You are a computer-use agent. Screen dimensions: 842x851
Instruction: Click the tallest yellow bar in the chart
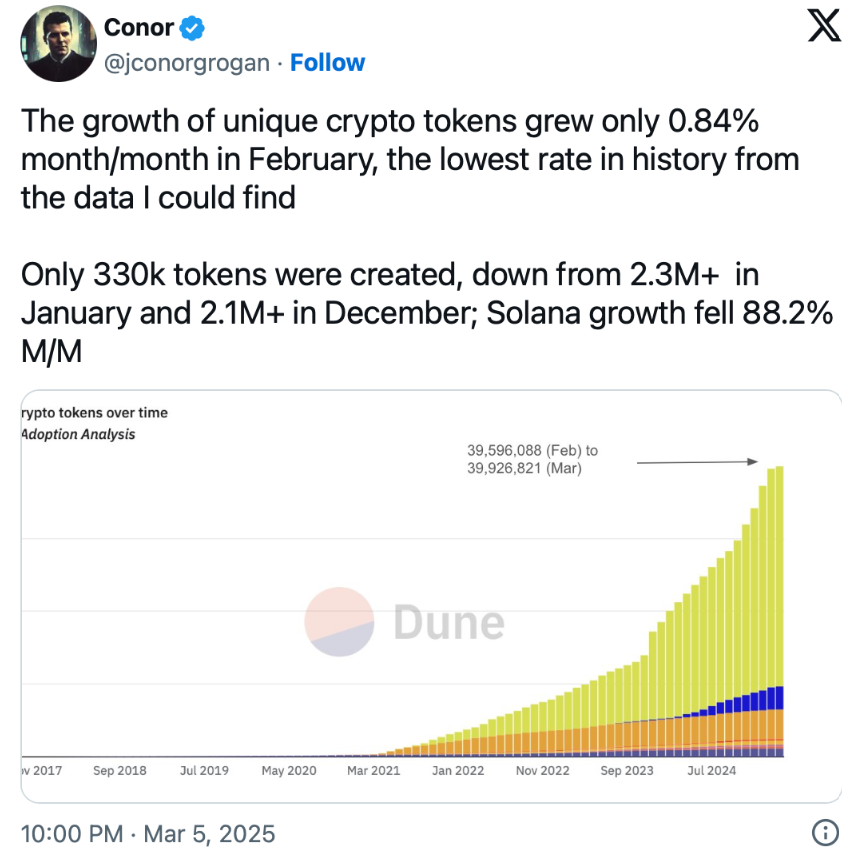pos(779,575)
